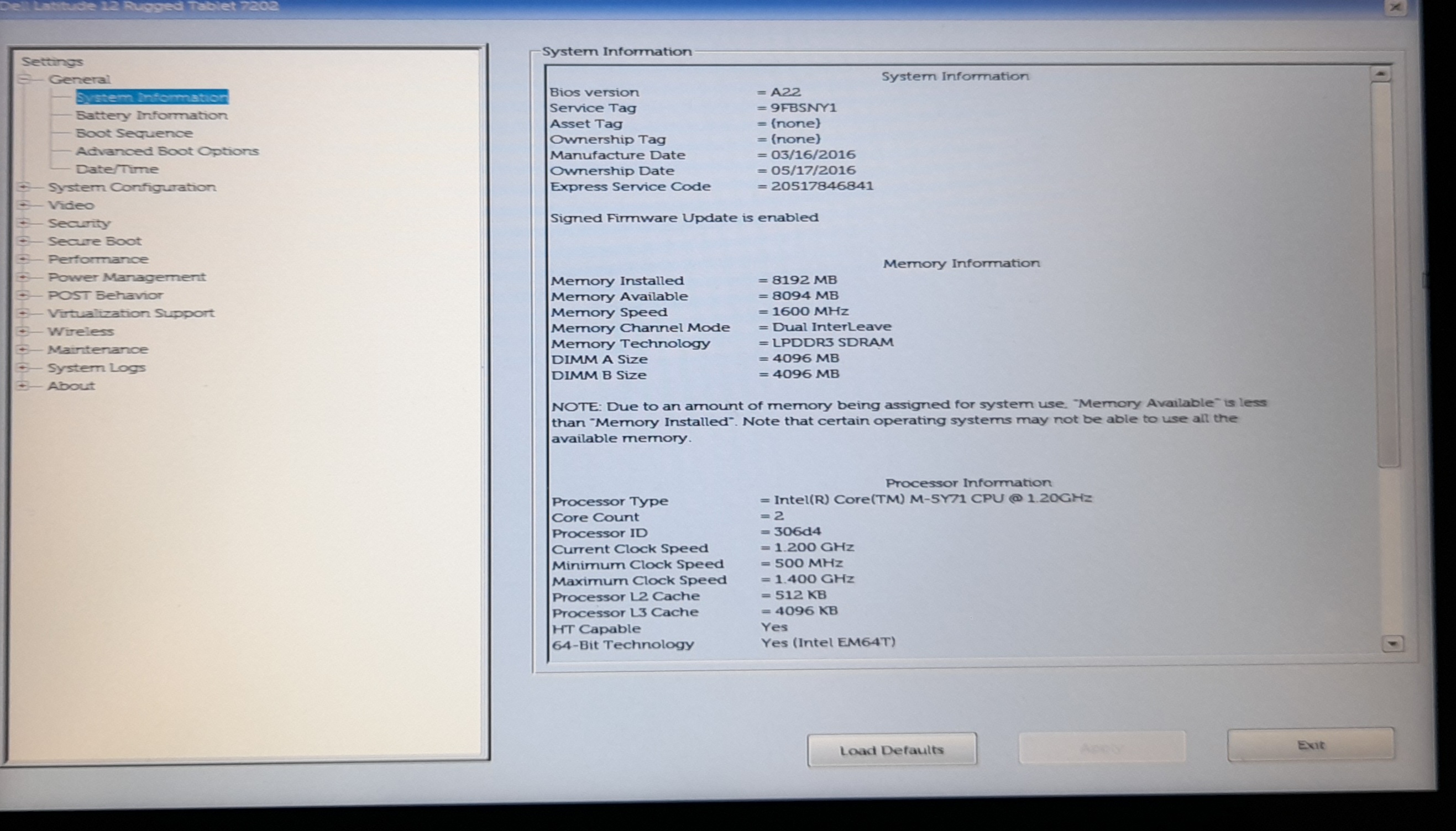
Task: Expand the Video settings node
Action: click(x=24, y=205)
